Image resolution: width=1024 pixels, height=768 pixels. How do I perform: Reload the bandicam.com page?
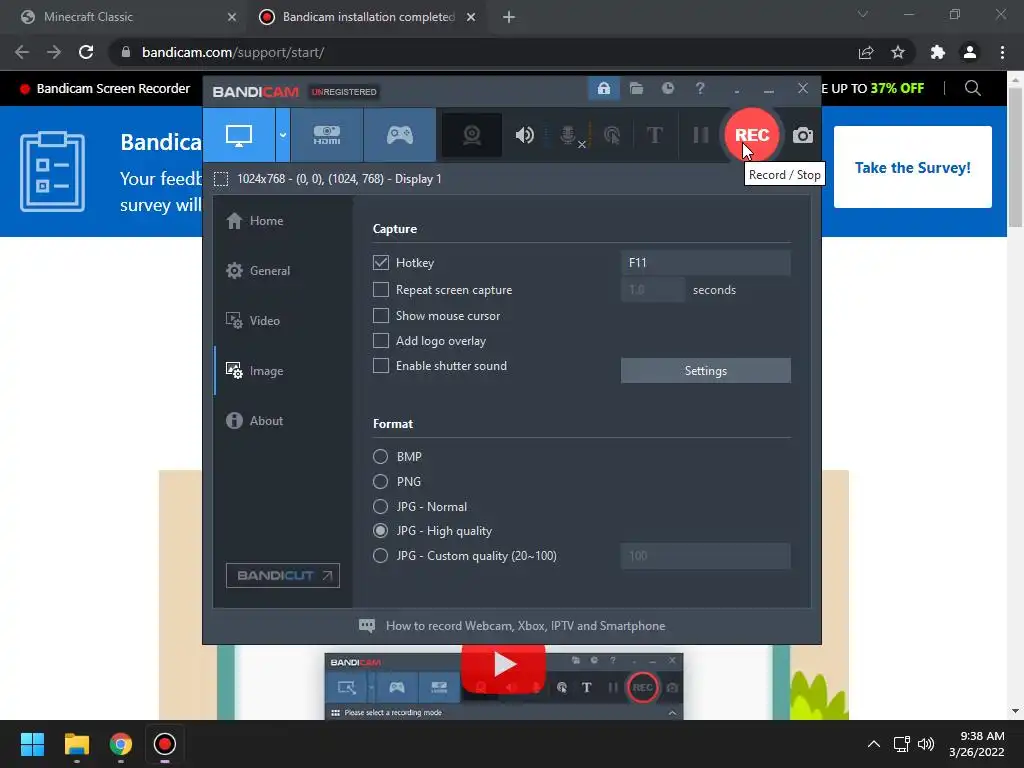86,52
